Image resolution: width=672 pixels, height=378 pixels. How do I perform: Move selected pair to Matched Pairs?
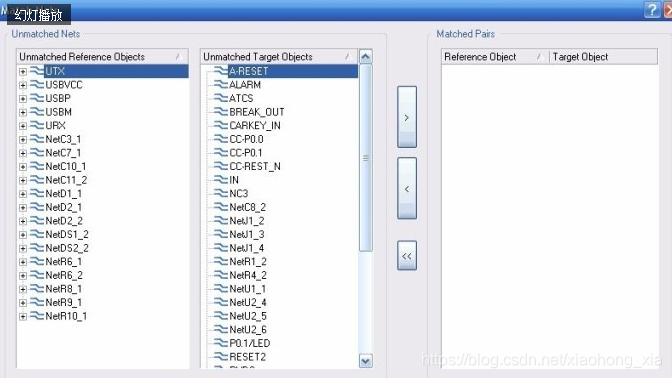pyautogui.click(x=407, y=117)
